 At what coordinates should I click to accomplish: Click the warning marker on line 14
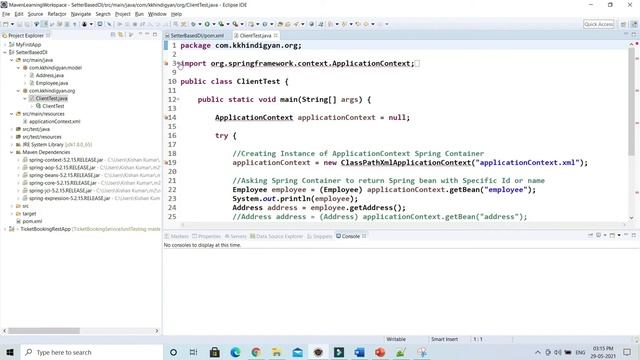166,118
